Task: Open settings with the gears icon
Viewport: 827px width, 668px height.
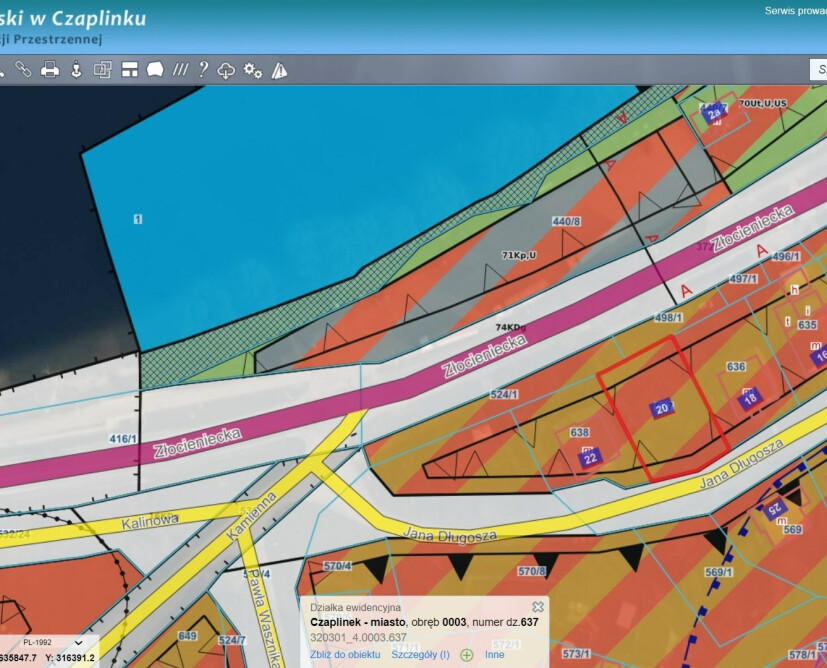Action: pos(253,70)
